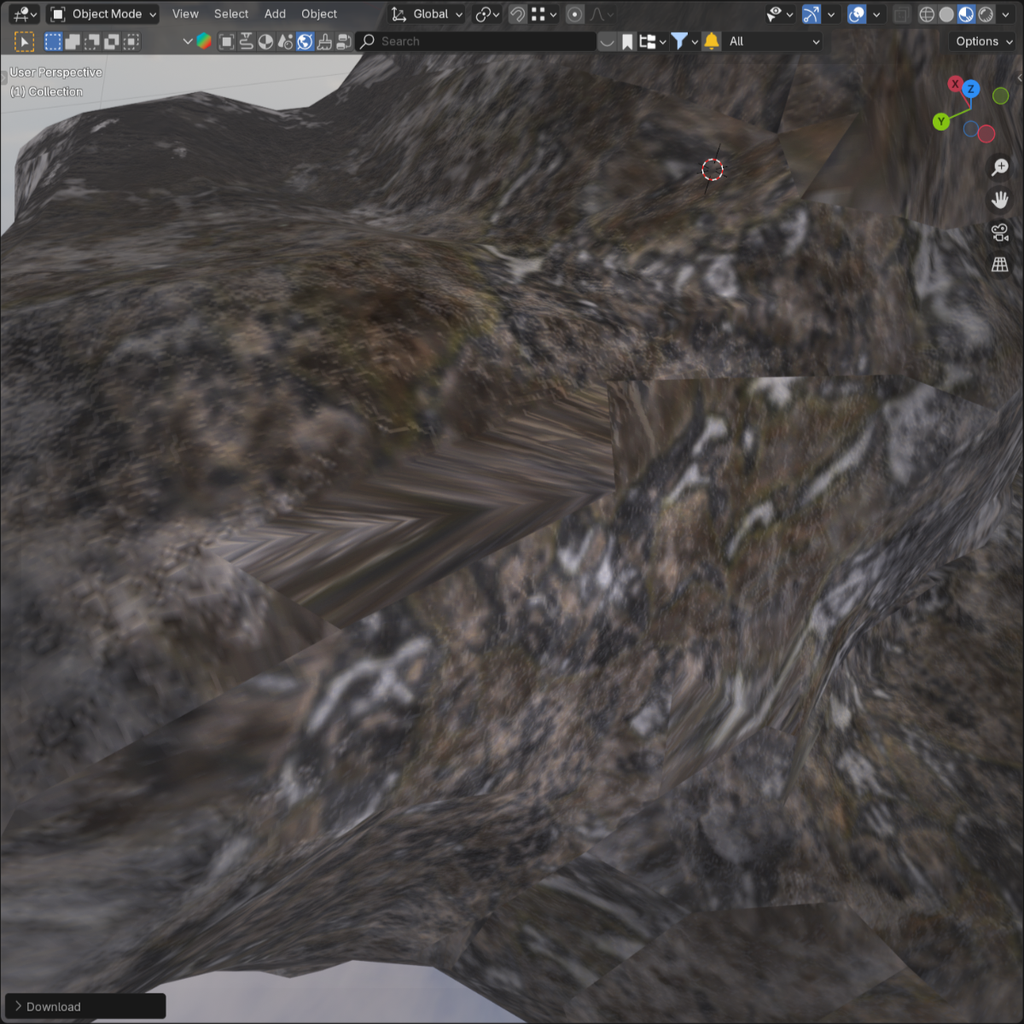Toggle snapping with the magnet icon
The width and height of the screenshot is (1024, 1024).
pos(517,13)
